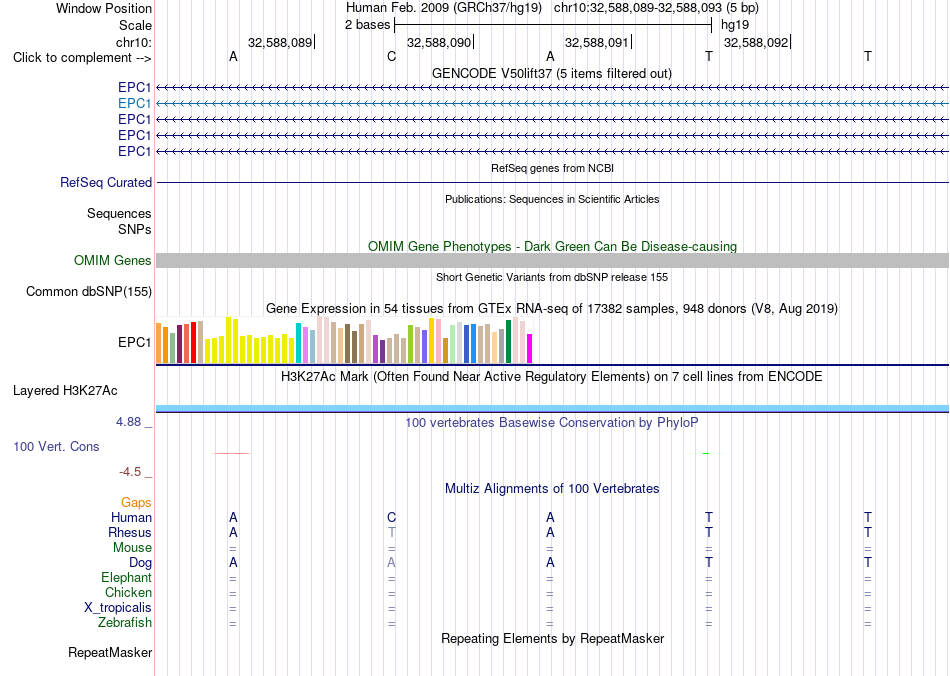Open 'Repeating Elements by RepeatMasker' track title
The image size is (950, 676).
coord(553,639)
